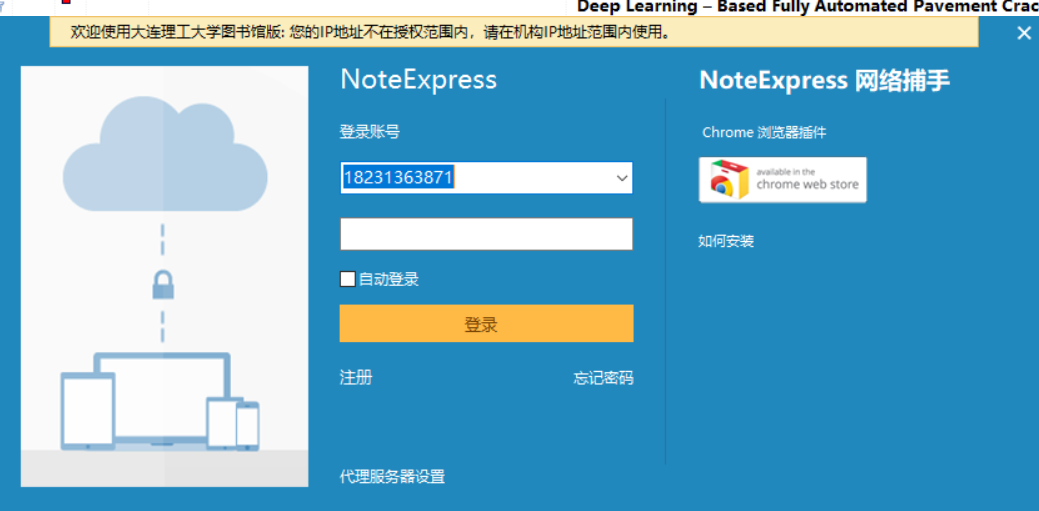
Task: Click the Chrome web store badge
Action: tap(783, 180)
